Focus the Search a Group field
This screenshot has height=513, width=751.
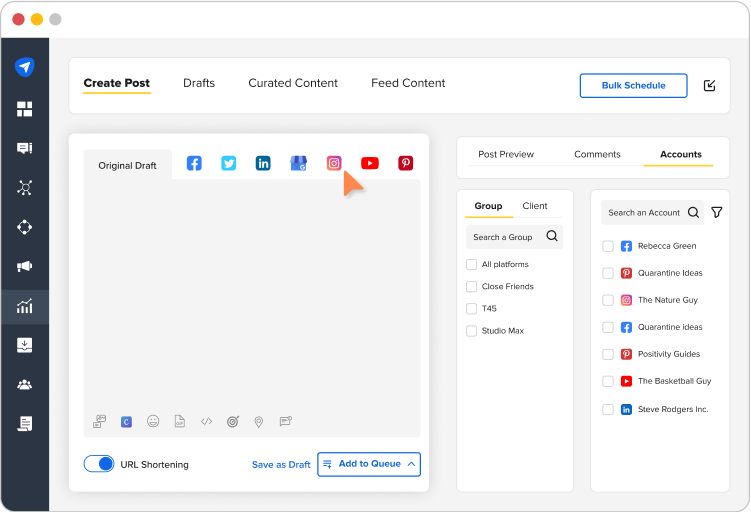[514, 237]
